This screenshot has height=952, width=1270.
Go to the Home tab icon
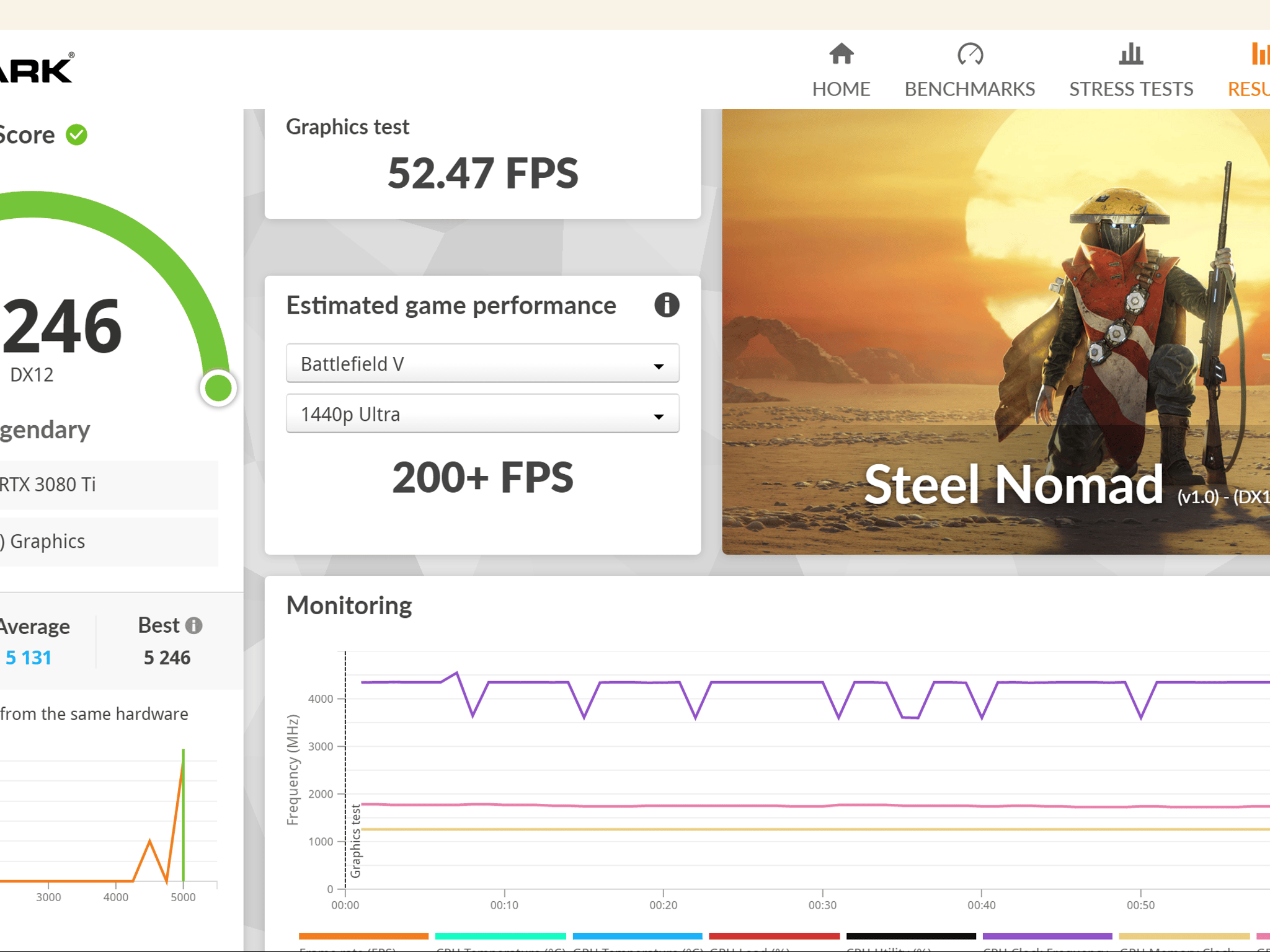[841, 54]
